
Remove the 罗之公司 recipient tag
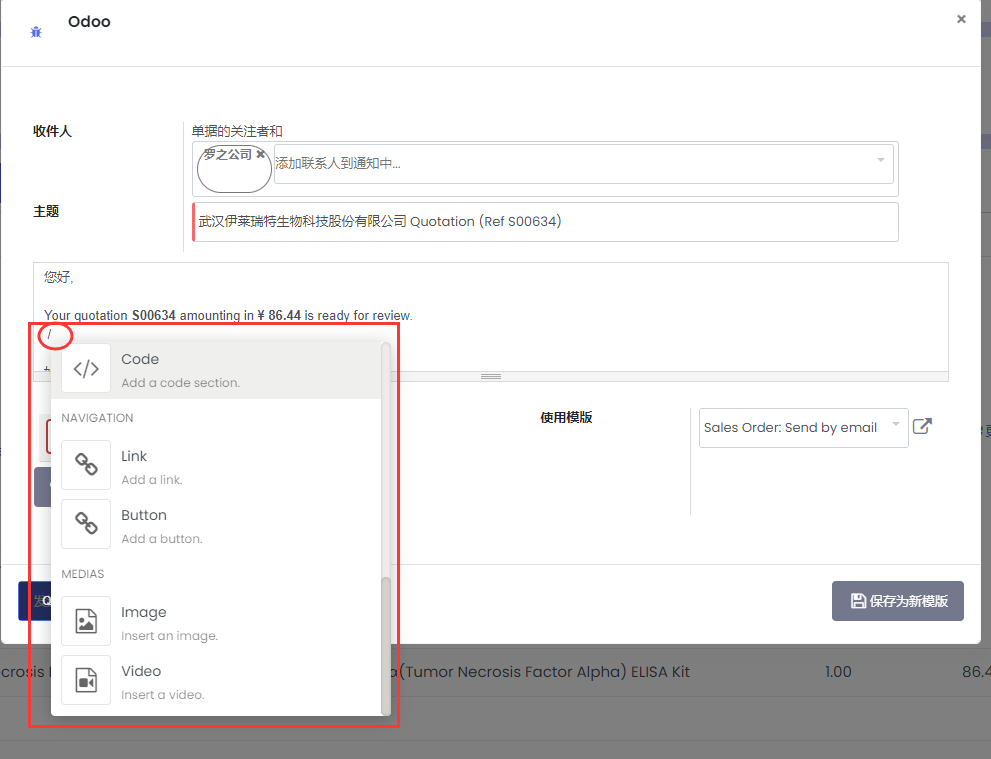tap(261, 155)
